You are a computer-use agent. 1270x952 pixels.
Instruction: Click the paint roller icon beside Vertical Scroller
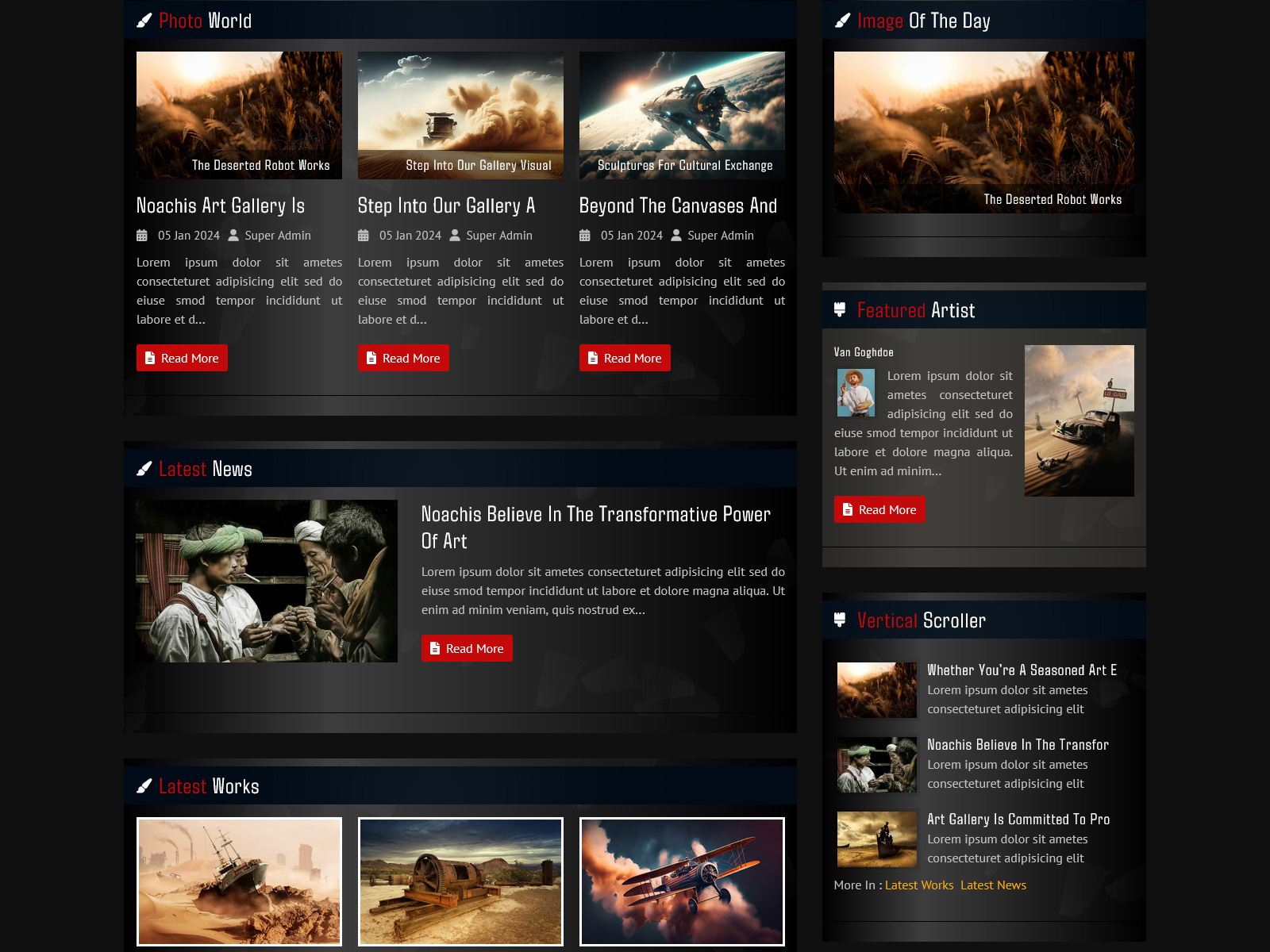[x=840, y=620]
